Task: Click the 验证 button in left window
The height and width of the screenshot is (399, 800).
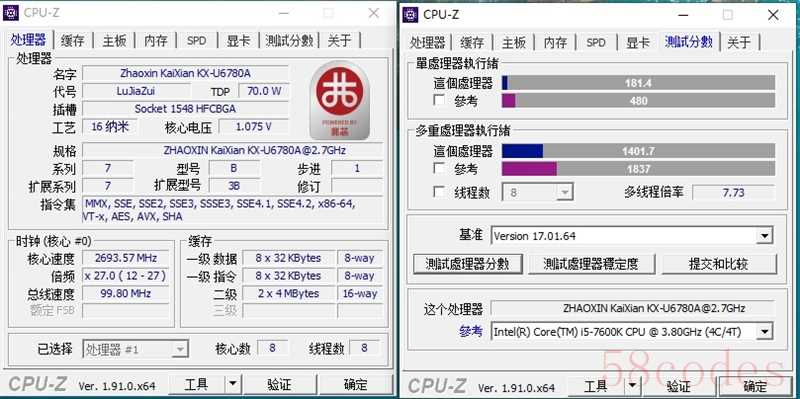Action: click(279, 384)
